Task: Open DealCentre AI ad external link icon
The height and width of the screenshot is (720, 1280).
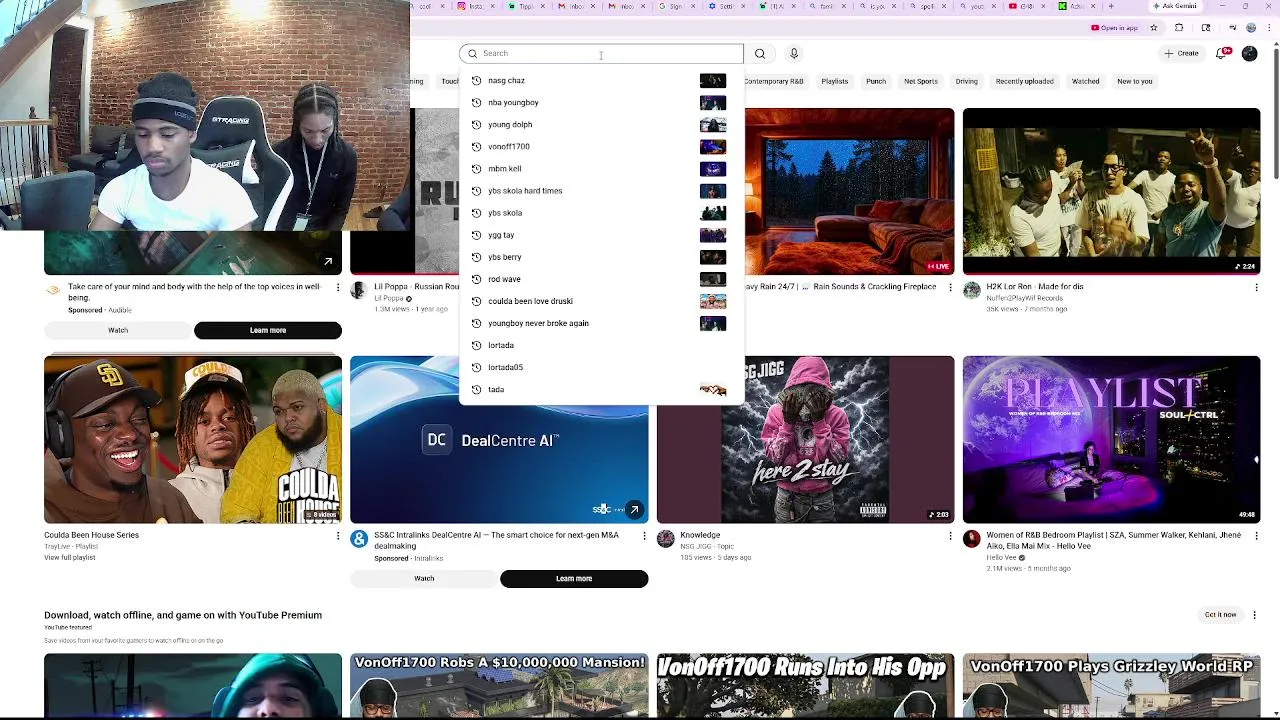Action: (634, 510)
